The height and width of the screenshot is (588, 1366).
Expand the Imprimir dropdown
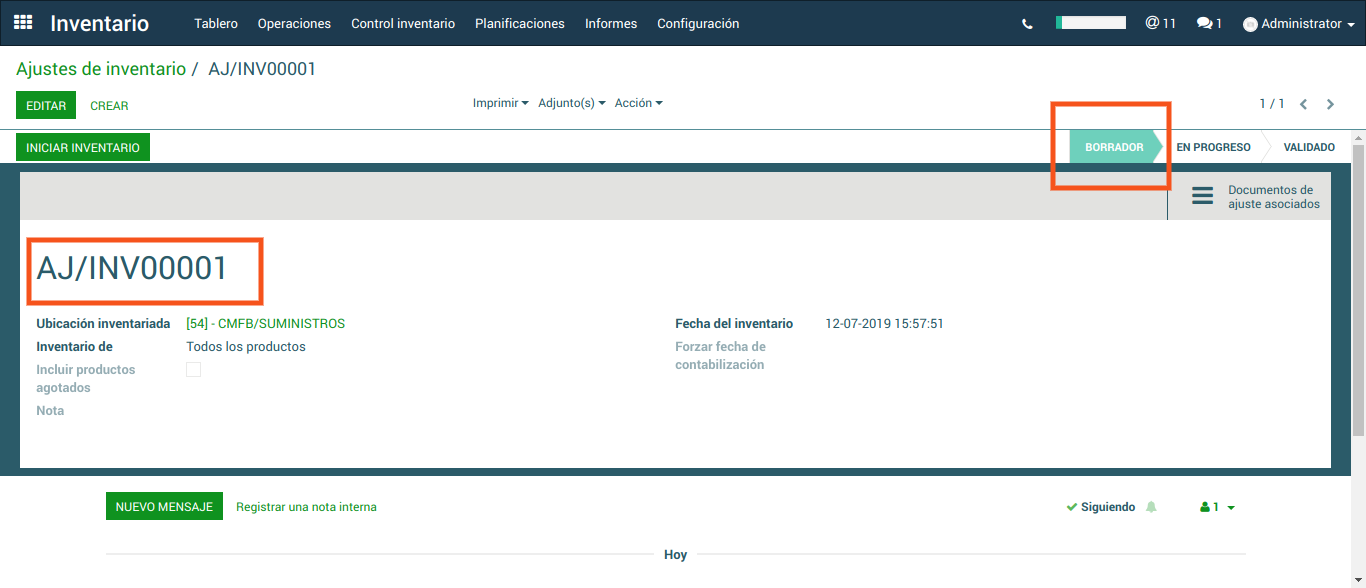(x=500, y=103)
